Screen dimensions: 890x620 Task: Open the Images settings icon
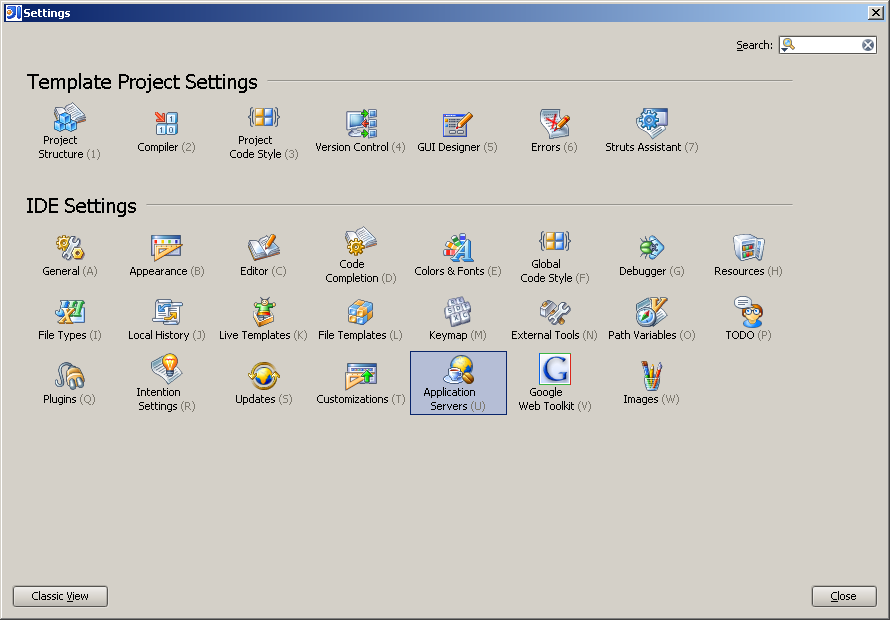point(652,376)
